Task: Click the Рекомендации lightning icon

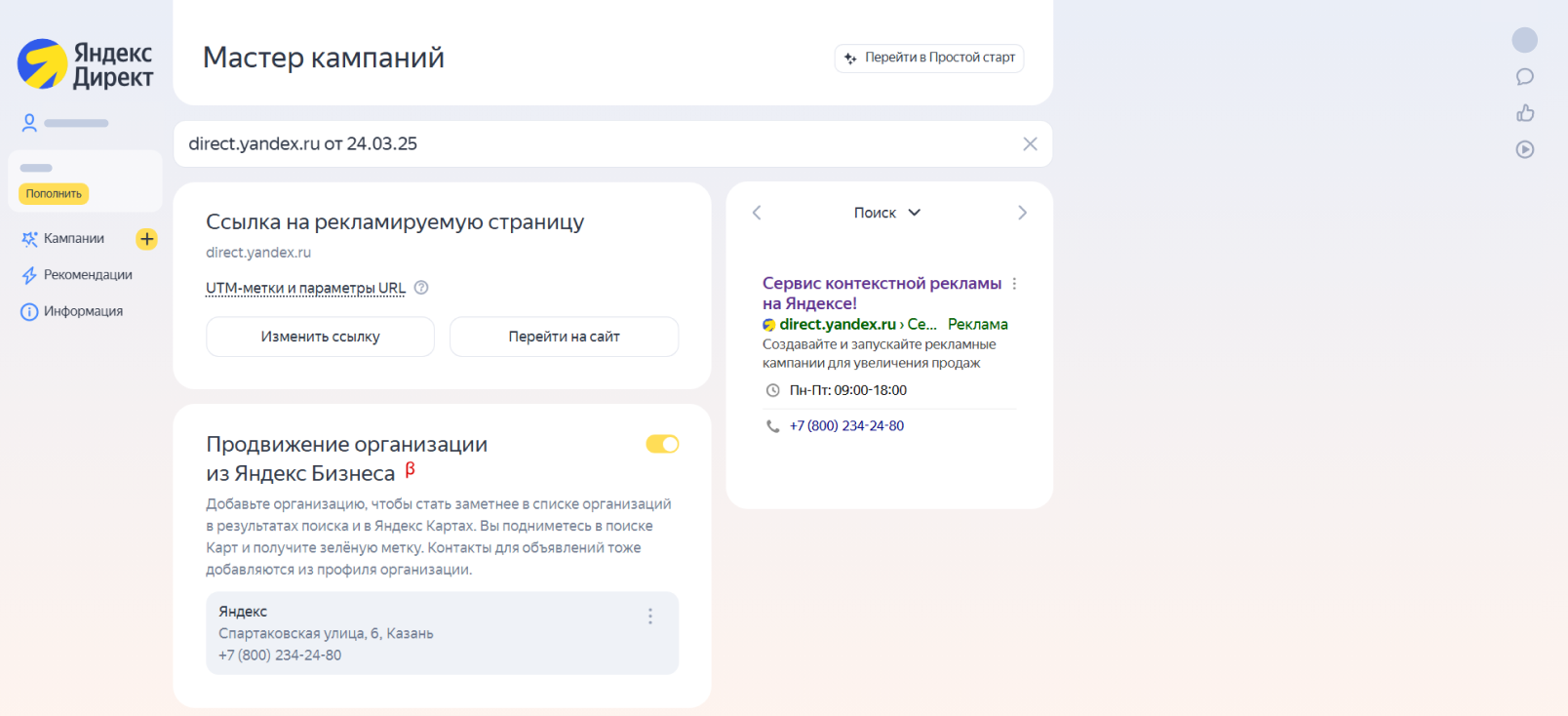Action: click(x=29, y=275)
